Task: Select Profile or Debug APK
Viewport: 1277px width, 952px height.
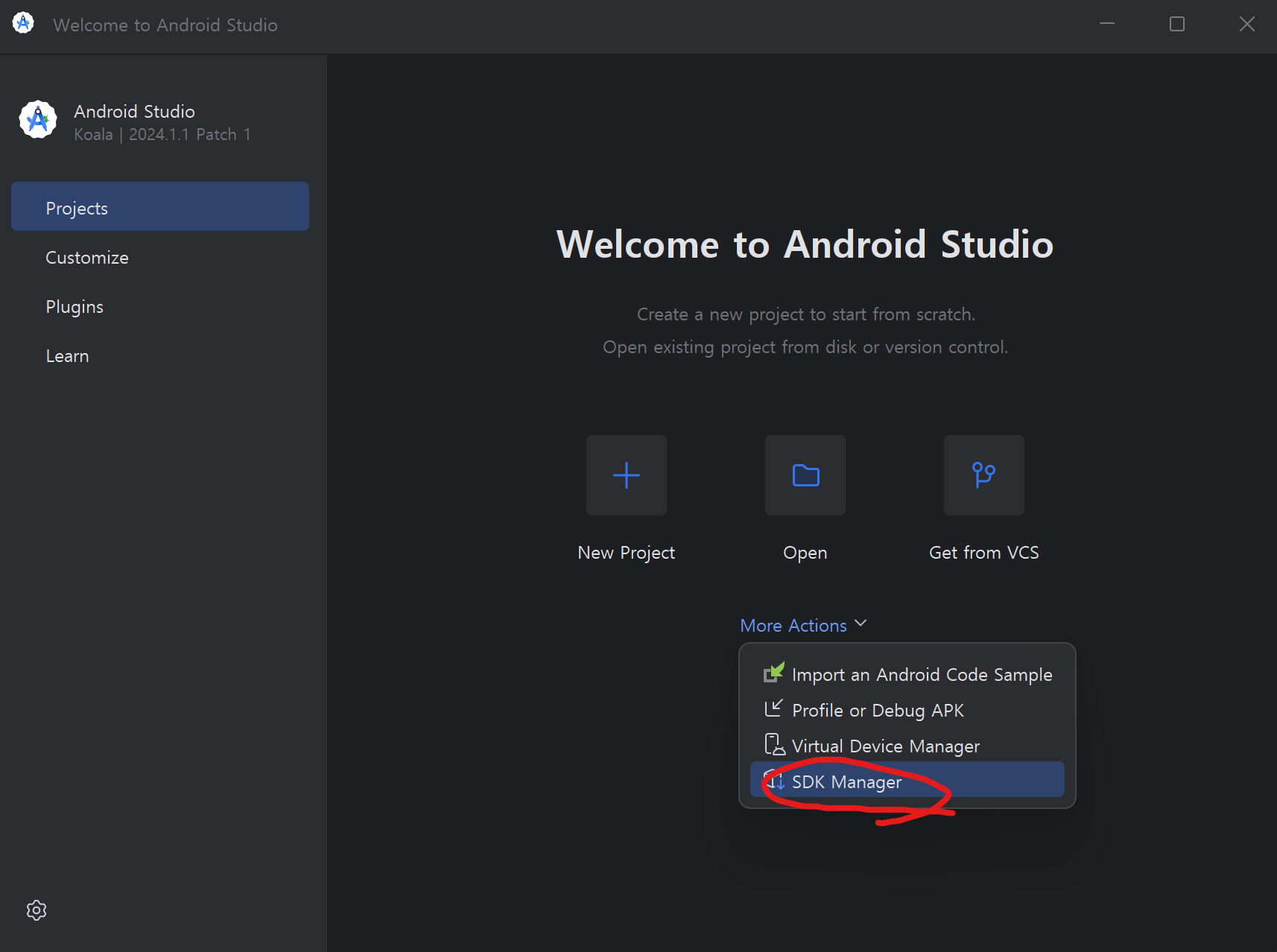Action: click(907, 711)
